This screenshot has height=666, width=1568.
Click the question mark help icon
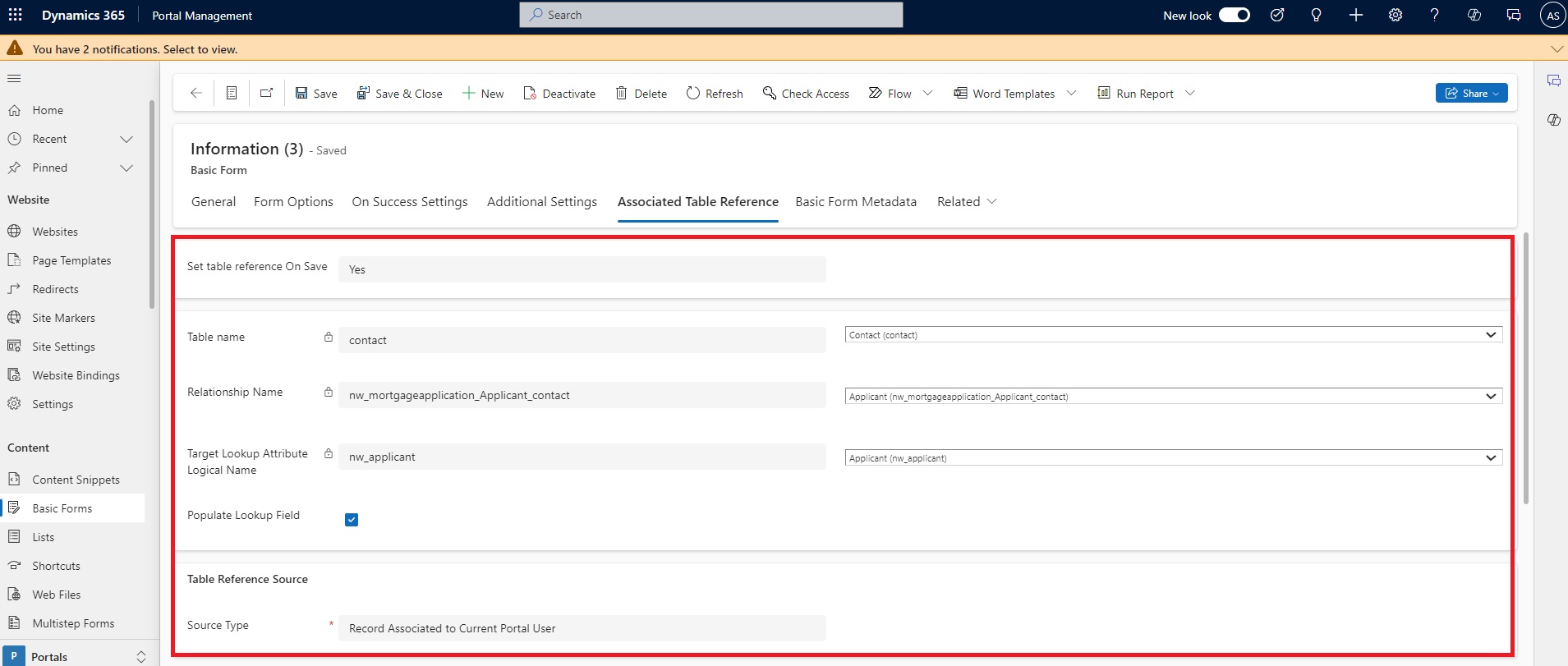1434,15
